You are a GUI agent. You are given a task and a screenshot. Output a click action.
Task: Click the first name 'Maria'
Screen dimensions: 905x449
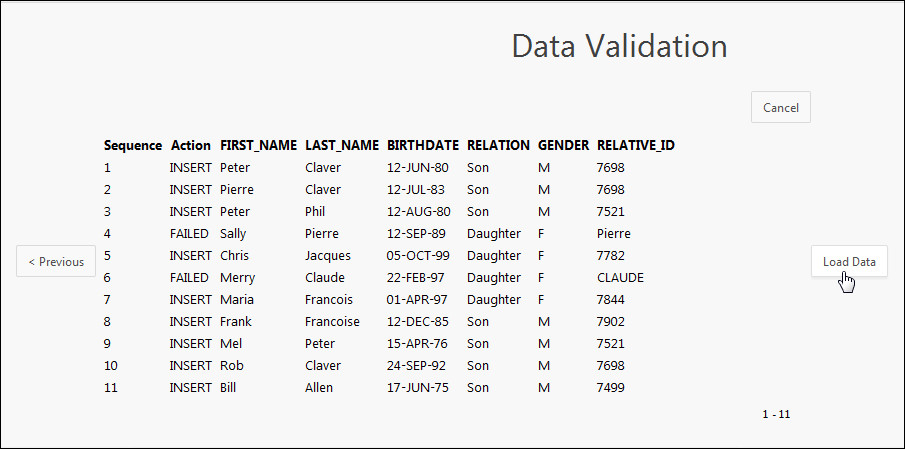click(x=237, y=299)
